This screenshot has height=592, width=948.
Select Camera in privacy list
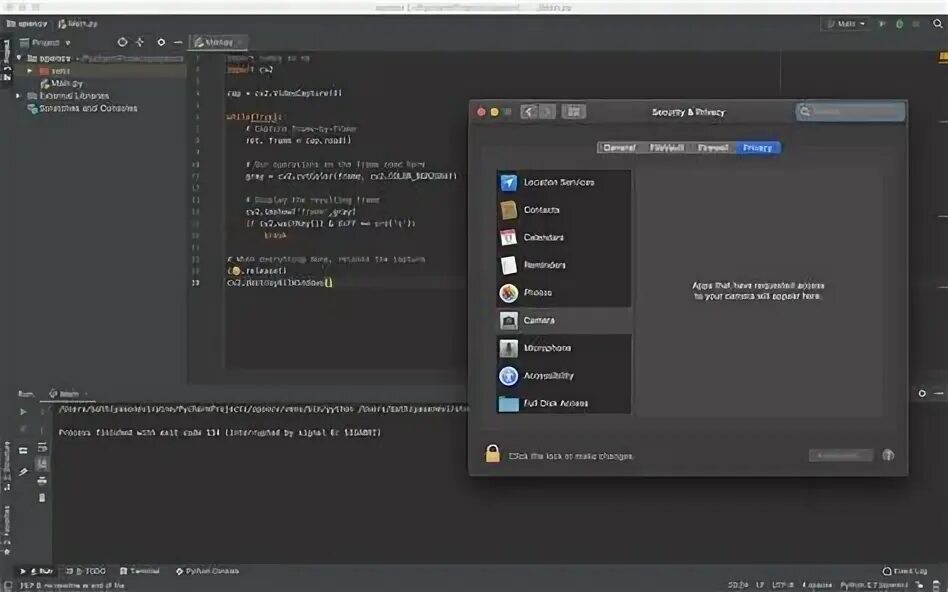(x=563, y=320)
